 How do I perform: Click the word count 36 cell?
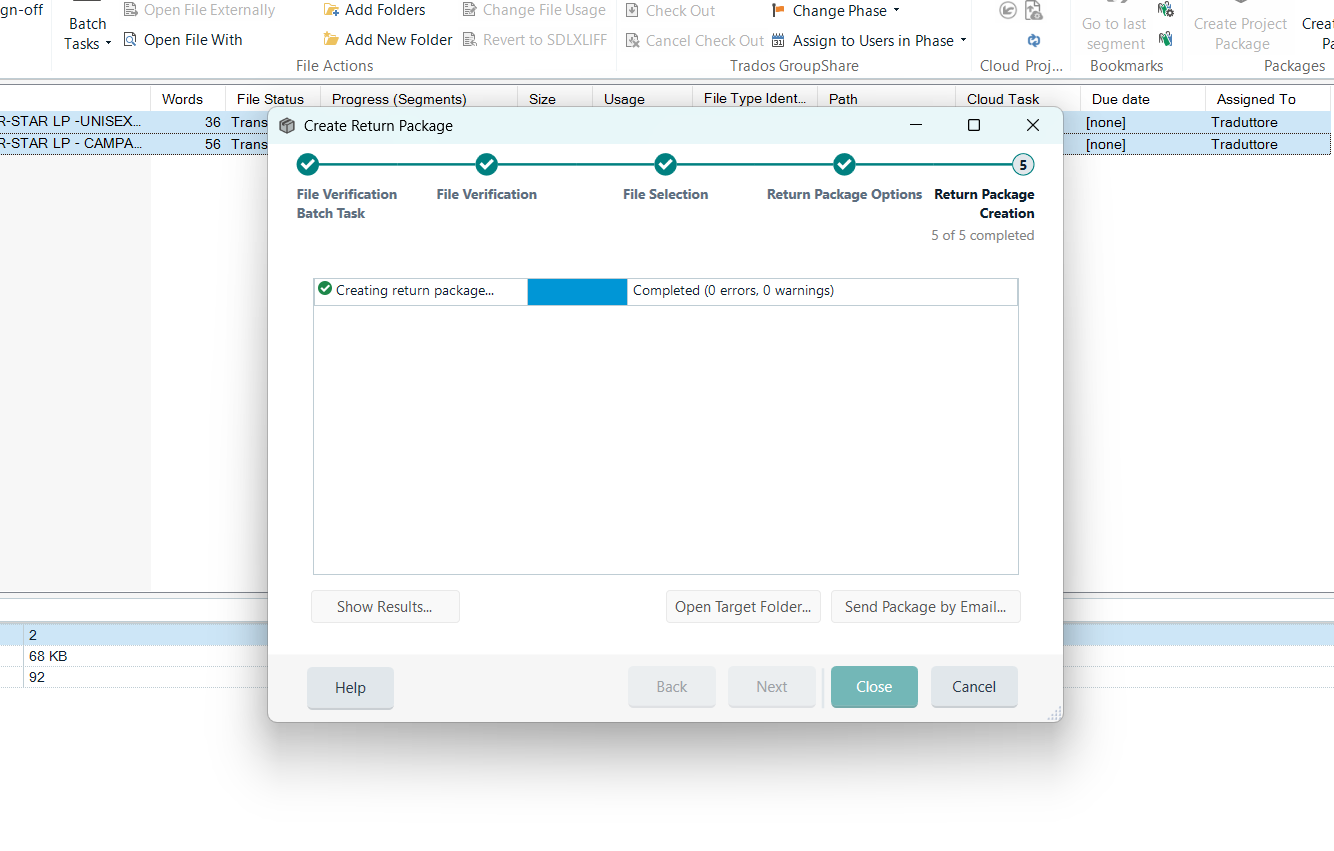click(212, 122)
